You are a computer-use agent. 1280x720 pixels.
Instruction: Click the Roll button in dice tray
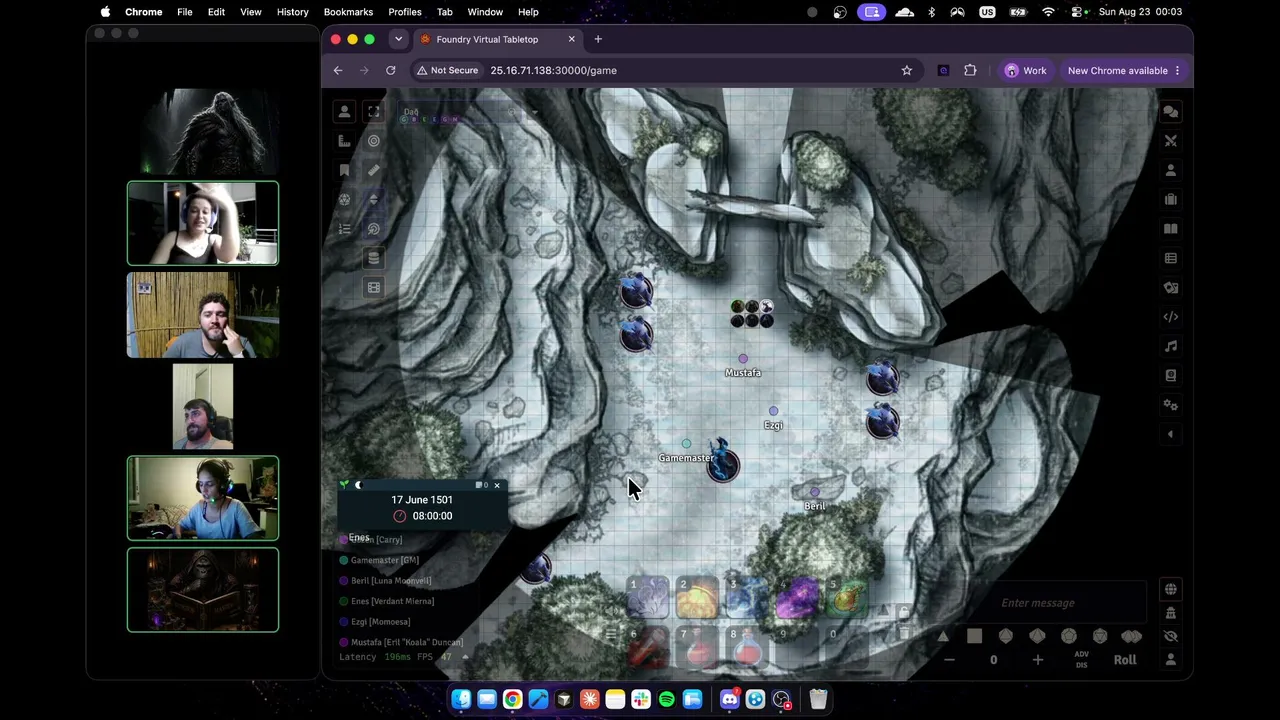click(1125, 660)
